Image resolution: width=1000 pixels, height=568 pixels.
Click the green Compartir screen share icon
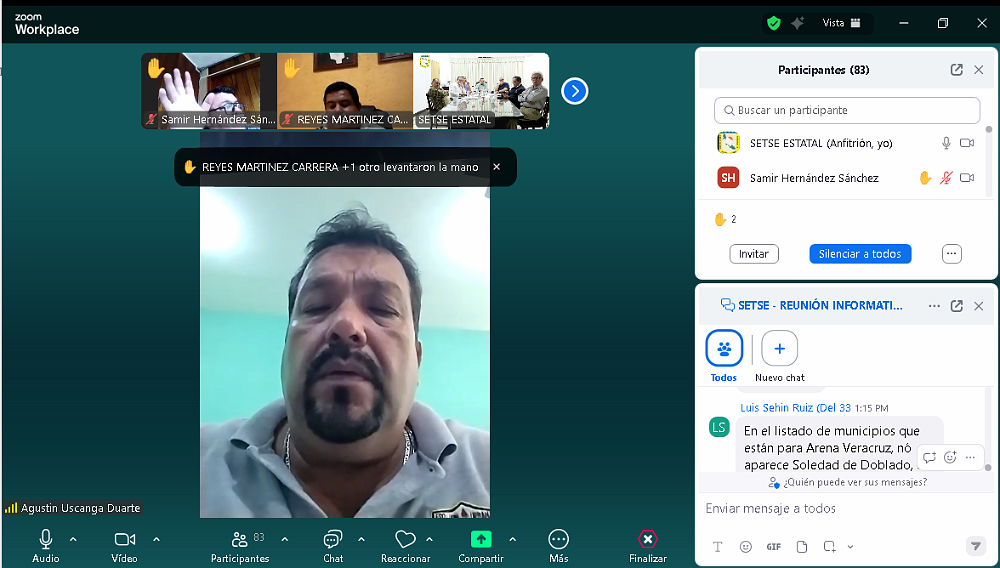(481, 539)
